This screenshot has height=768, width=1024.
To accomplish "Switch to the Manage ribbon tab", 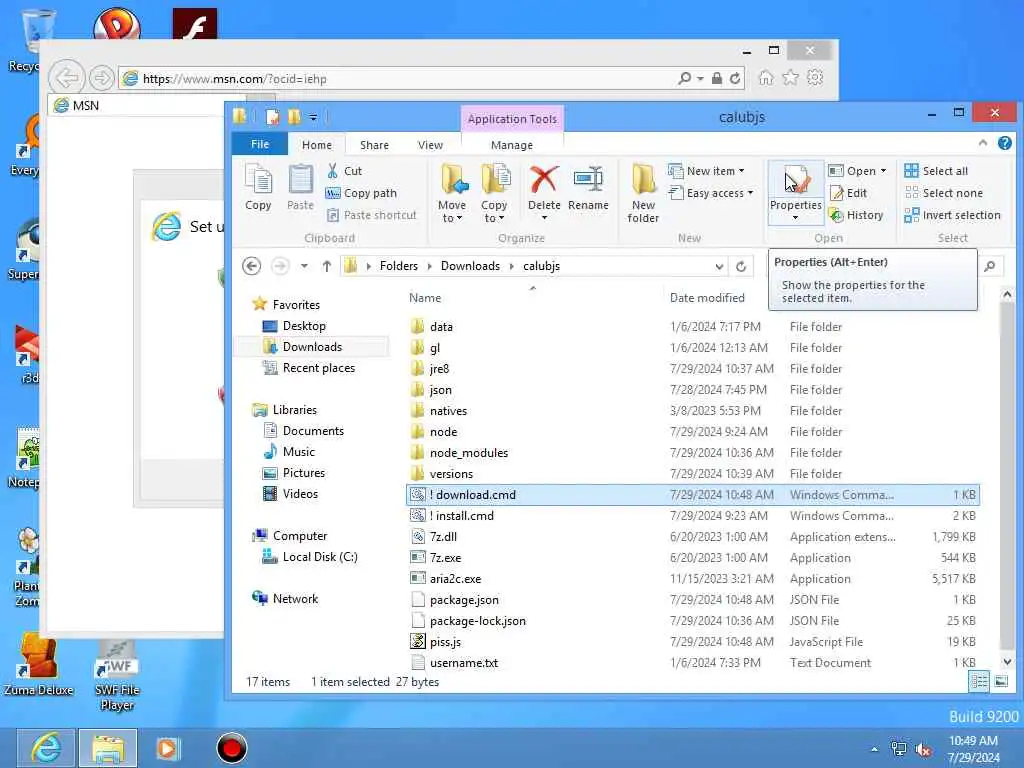I will click(x=512, y=145).
